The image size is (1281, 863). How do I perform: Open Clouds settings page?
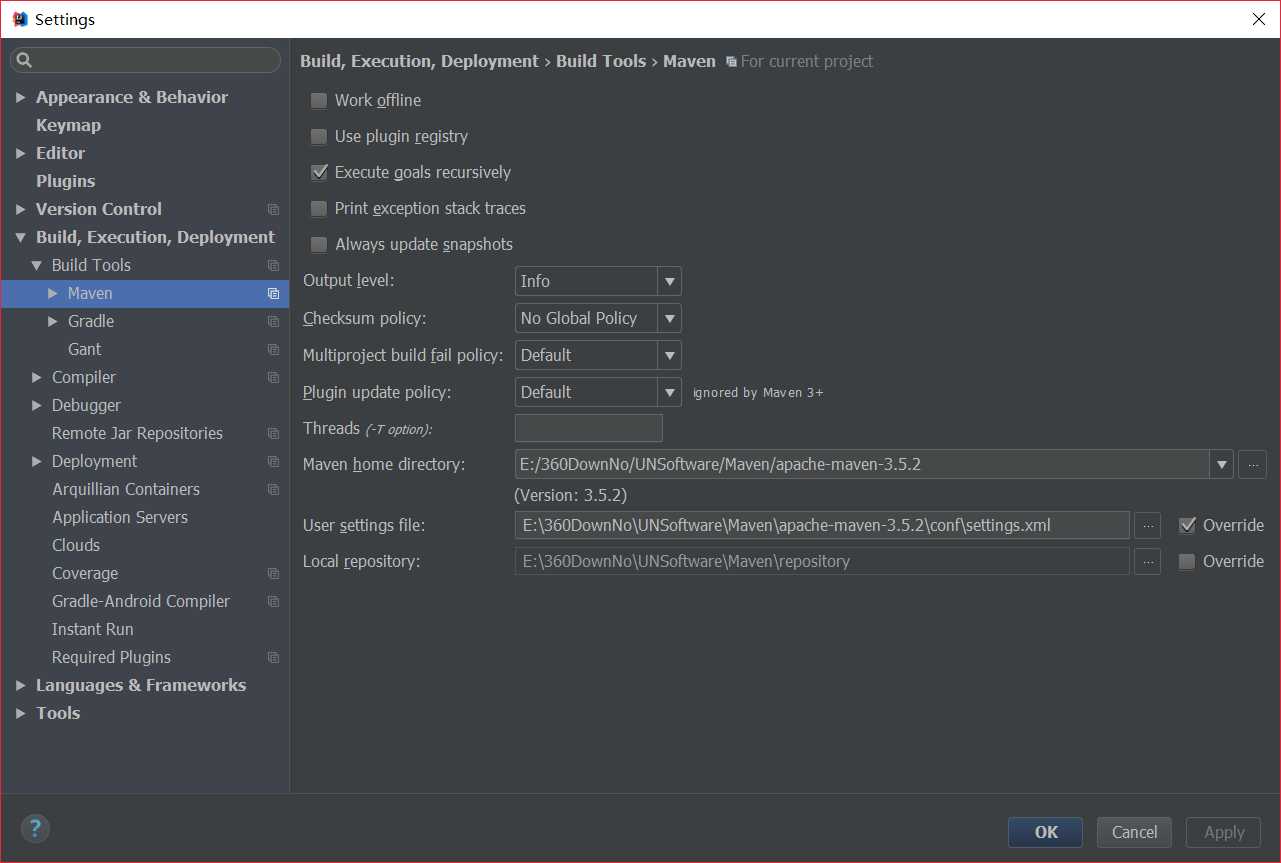tap(76, 545)
